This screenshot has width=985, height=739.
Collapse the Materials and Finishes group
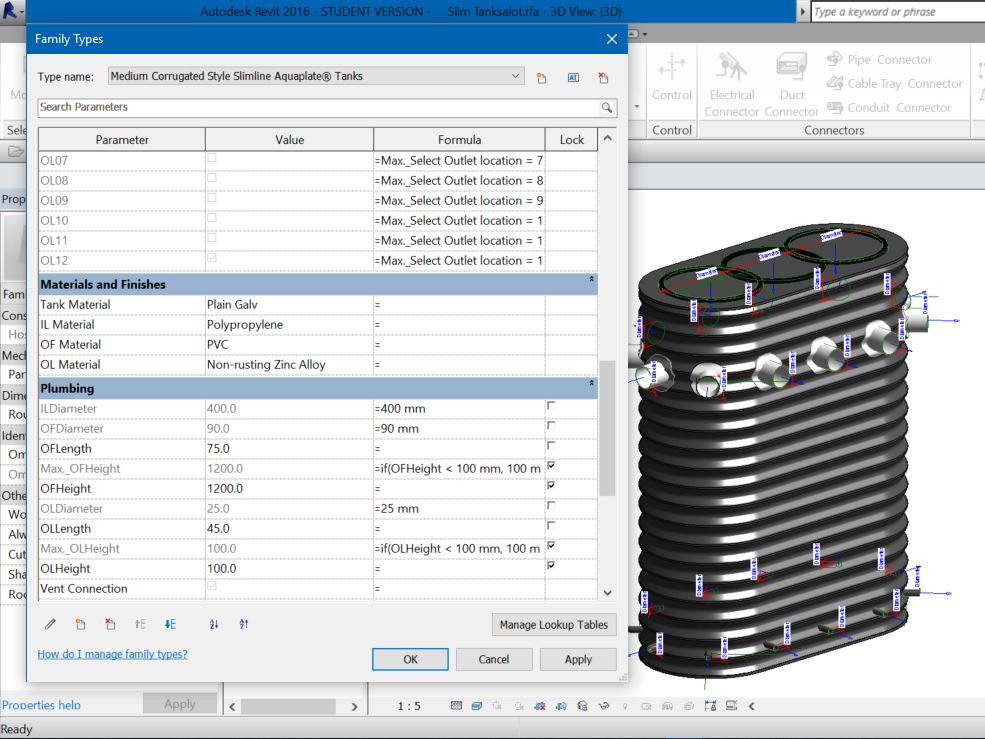pyautogui.click(x=591, y=279)
